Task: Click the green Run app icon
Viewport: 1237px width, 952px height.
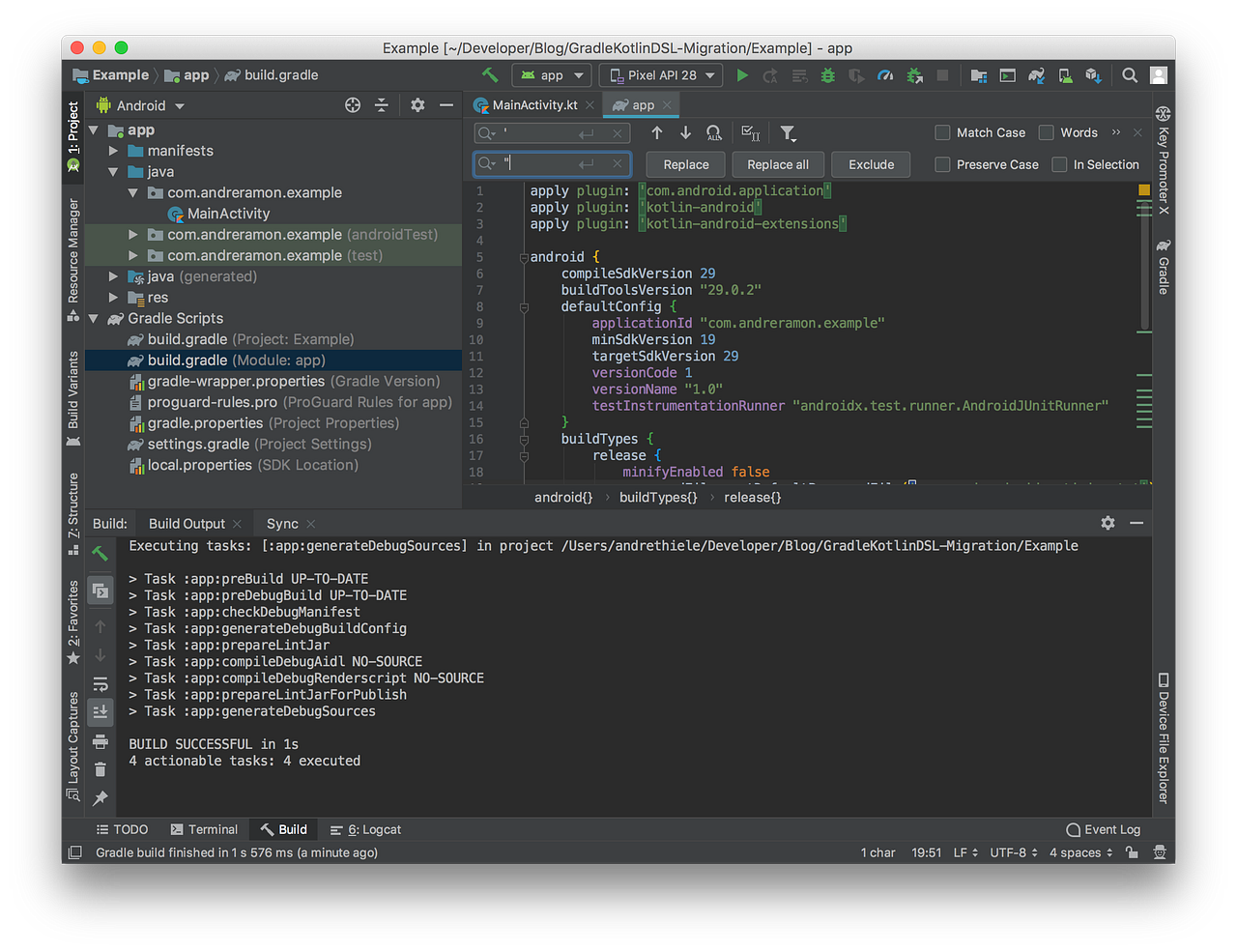Action: (x=742, y=75)
